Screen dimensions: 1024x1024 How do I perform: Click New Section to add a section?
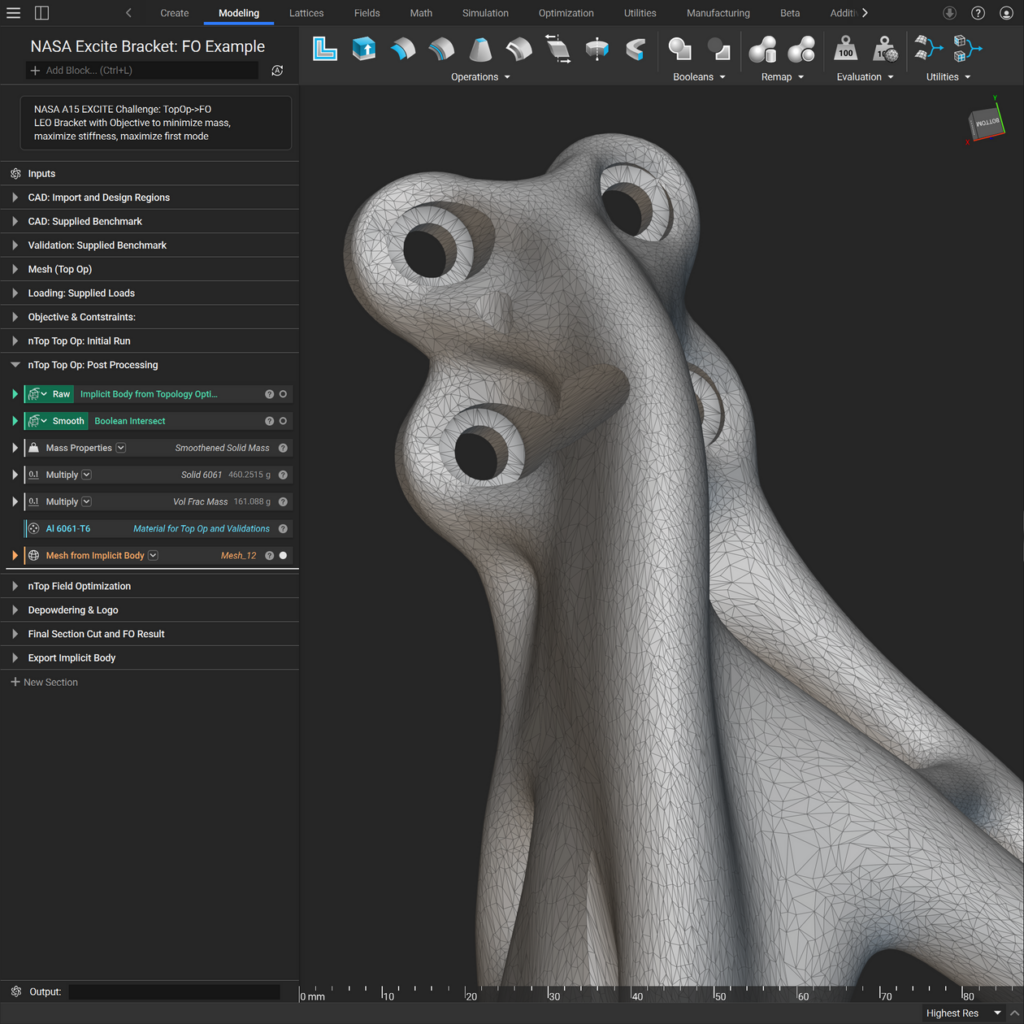pos(44,682)
